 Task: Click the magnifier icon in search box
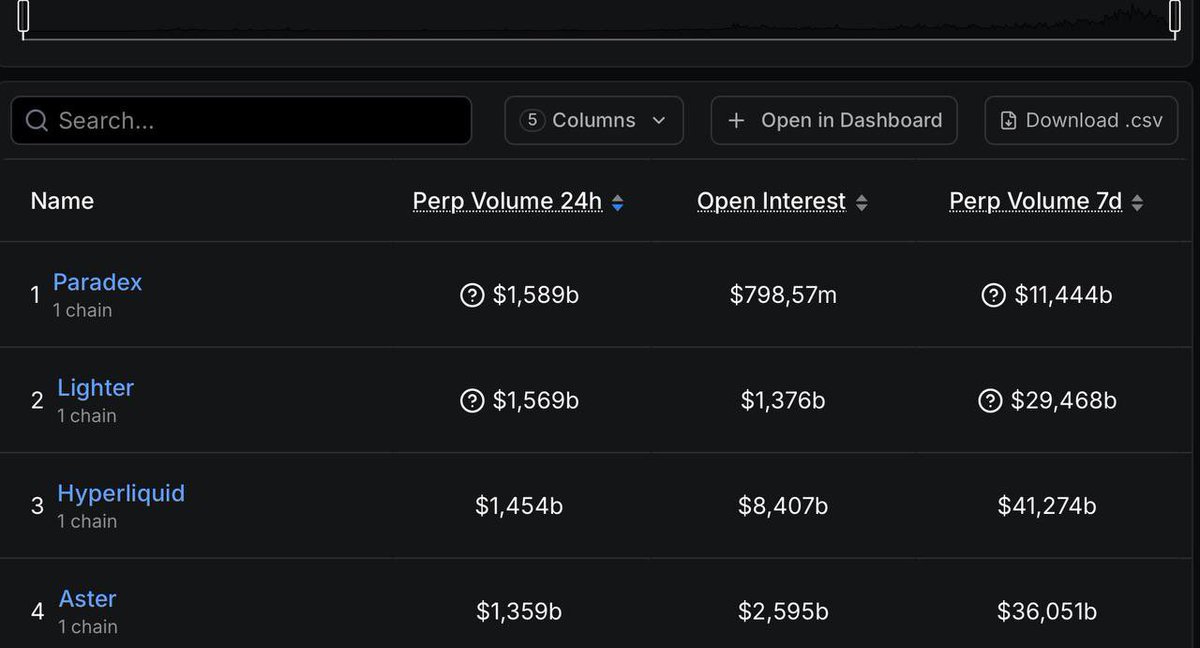coord(37,121)
